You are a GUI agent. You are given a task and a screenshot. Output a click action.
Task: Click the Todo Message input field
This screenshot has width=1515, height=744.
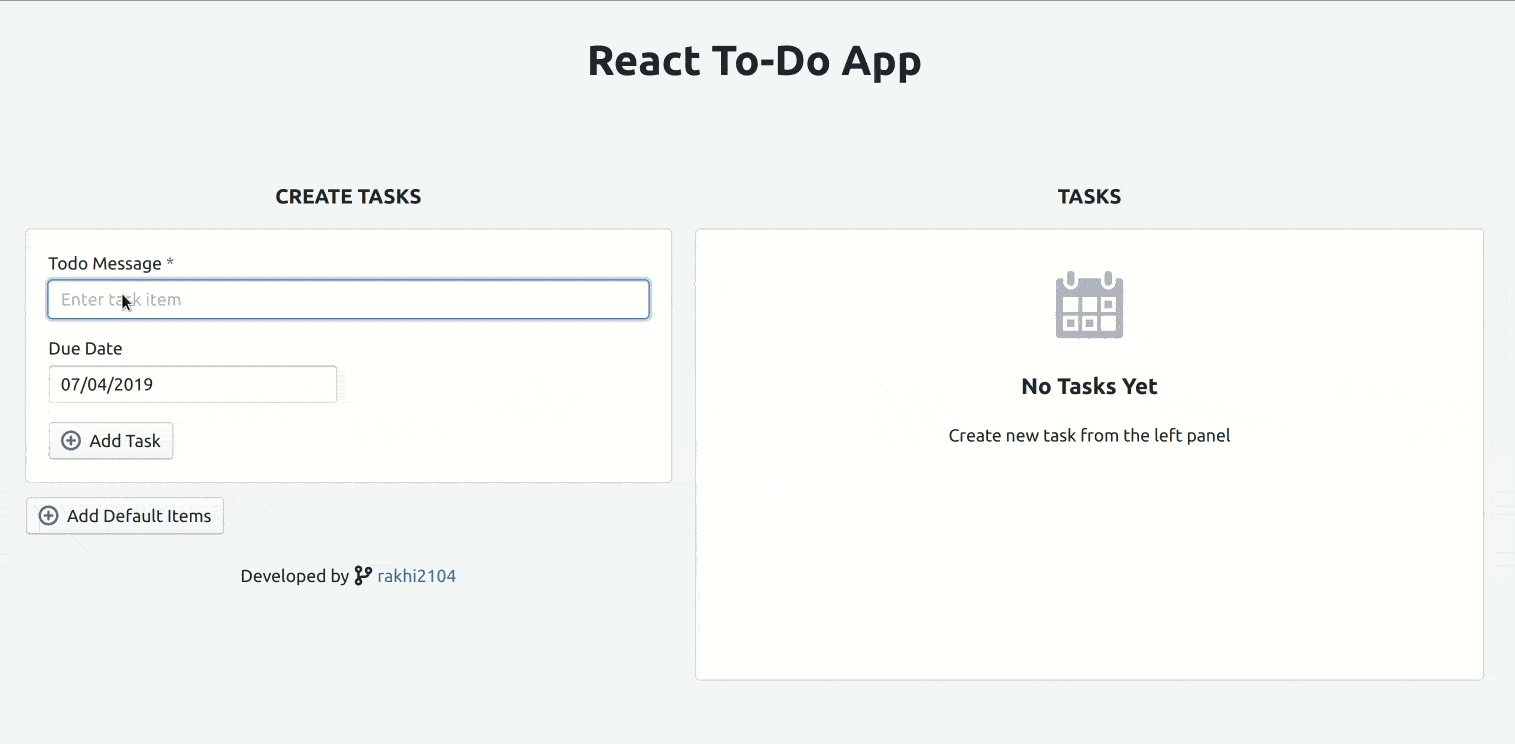(x=348, y=300)
